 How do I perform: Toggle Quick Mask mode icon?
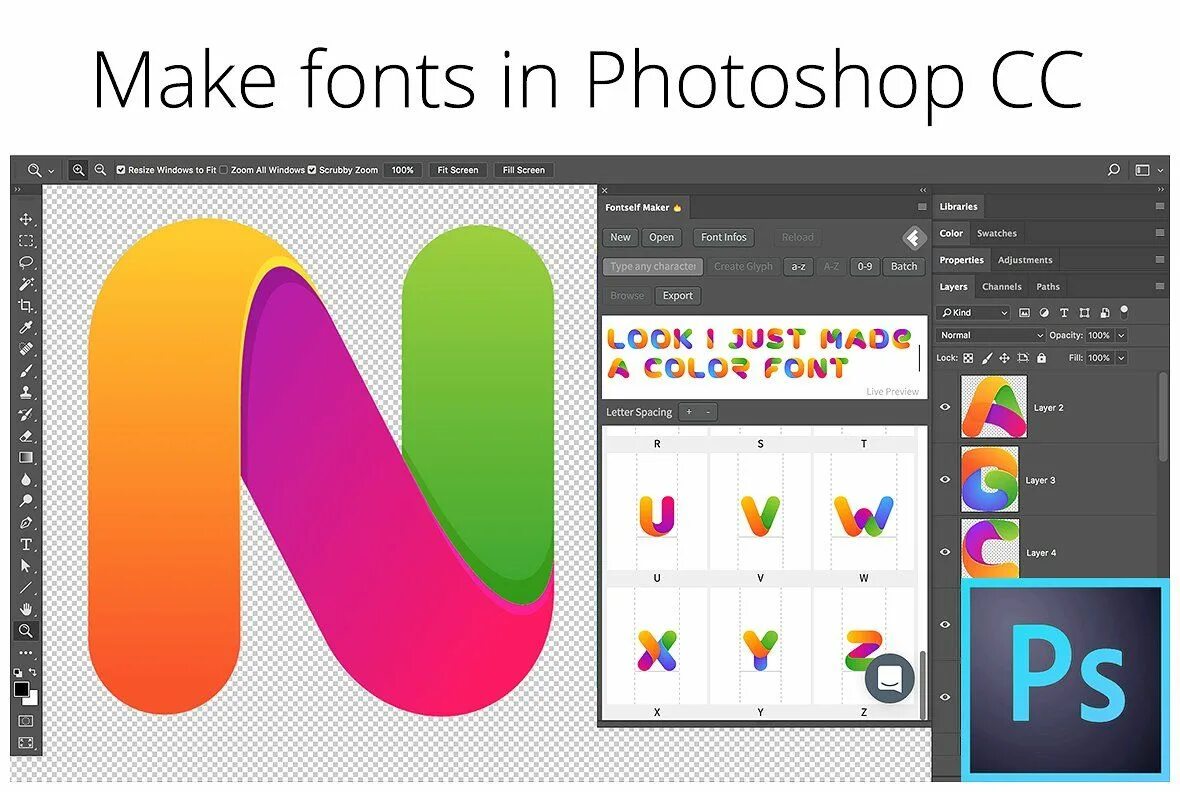26,720
